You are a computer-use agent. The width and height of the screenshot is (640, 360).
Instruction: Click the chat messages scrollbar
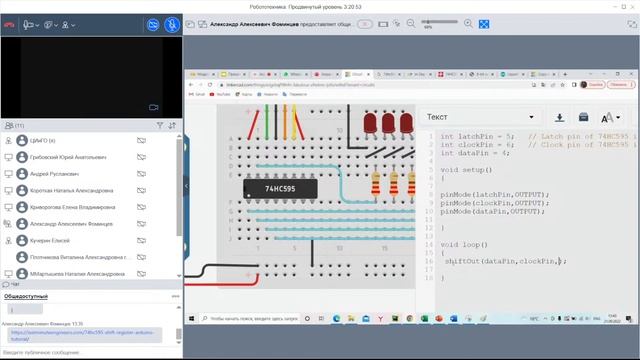coord(178,334)
